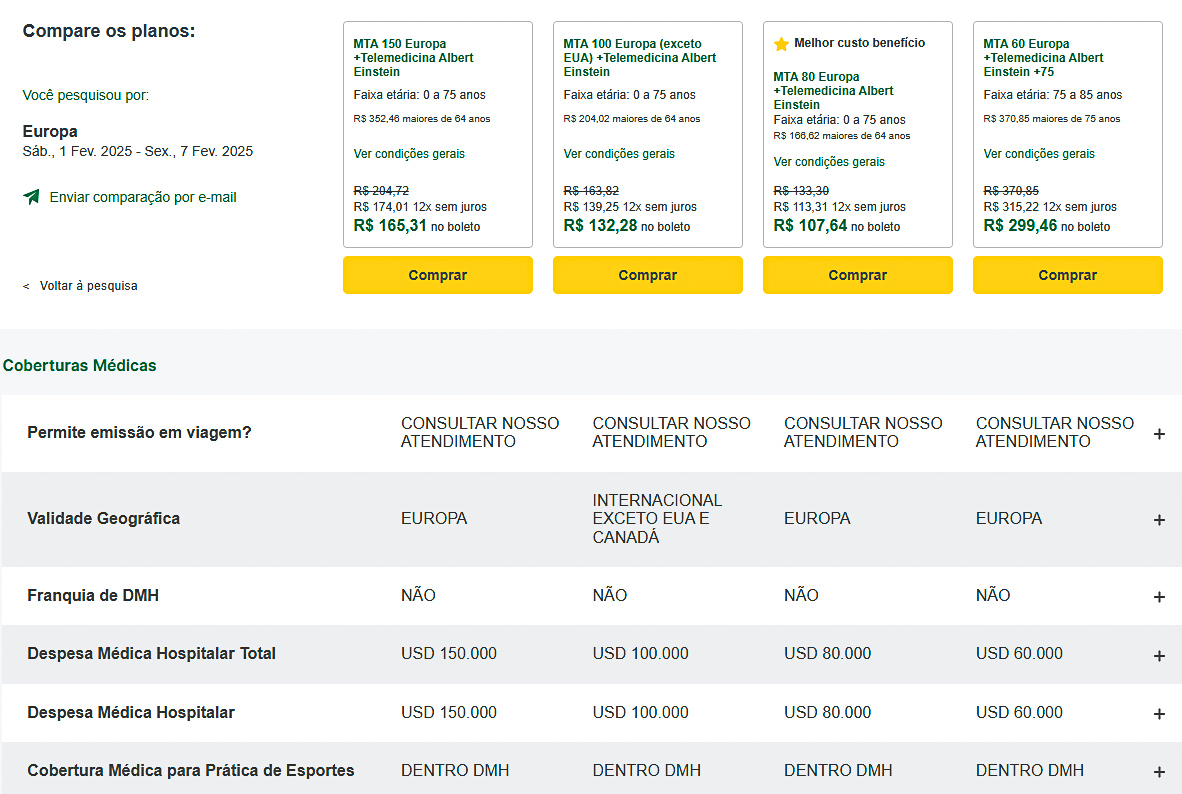The height and width of the screenshot is (794, 1182).
Task: Buy the MTA 150 Europa plan
Action: point(437,275)
